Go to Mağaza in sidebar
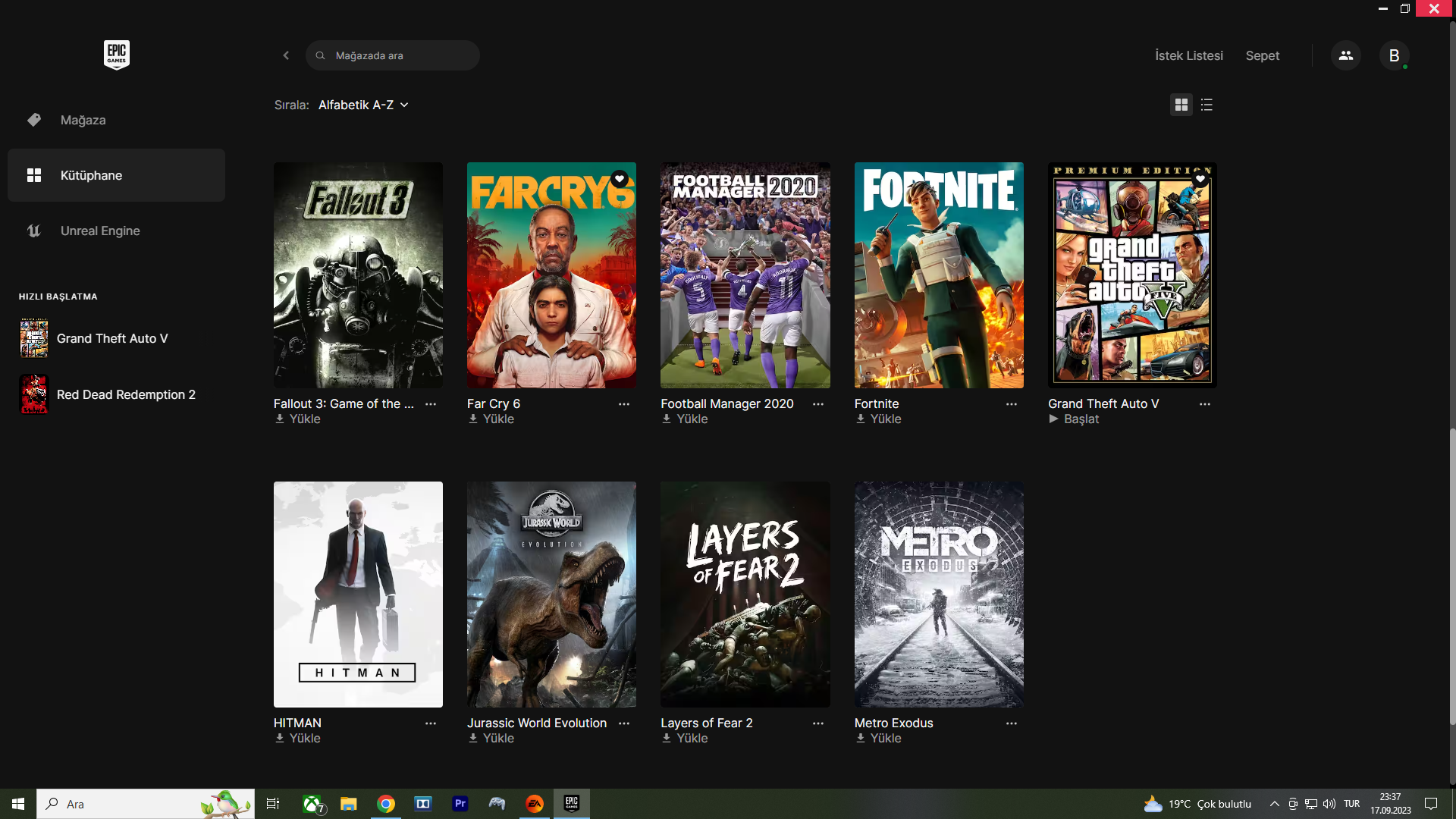The height and width of the screenshot is (819, 1456). coord(116,120)
